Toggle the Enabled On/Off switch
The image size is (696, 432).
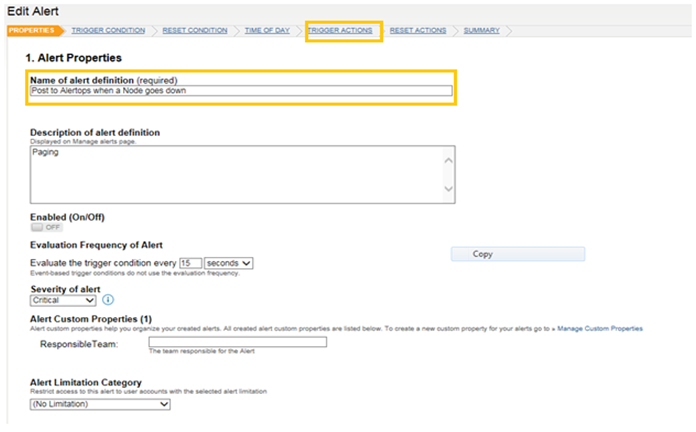click(x=47, y=228)
